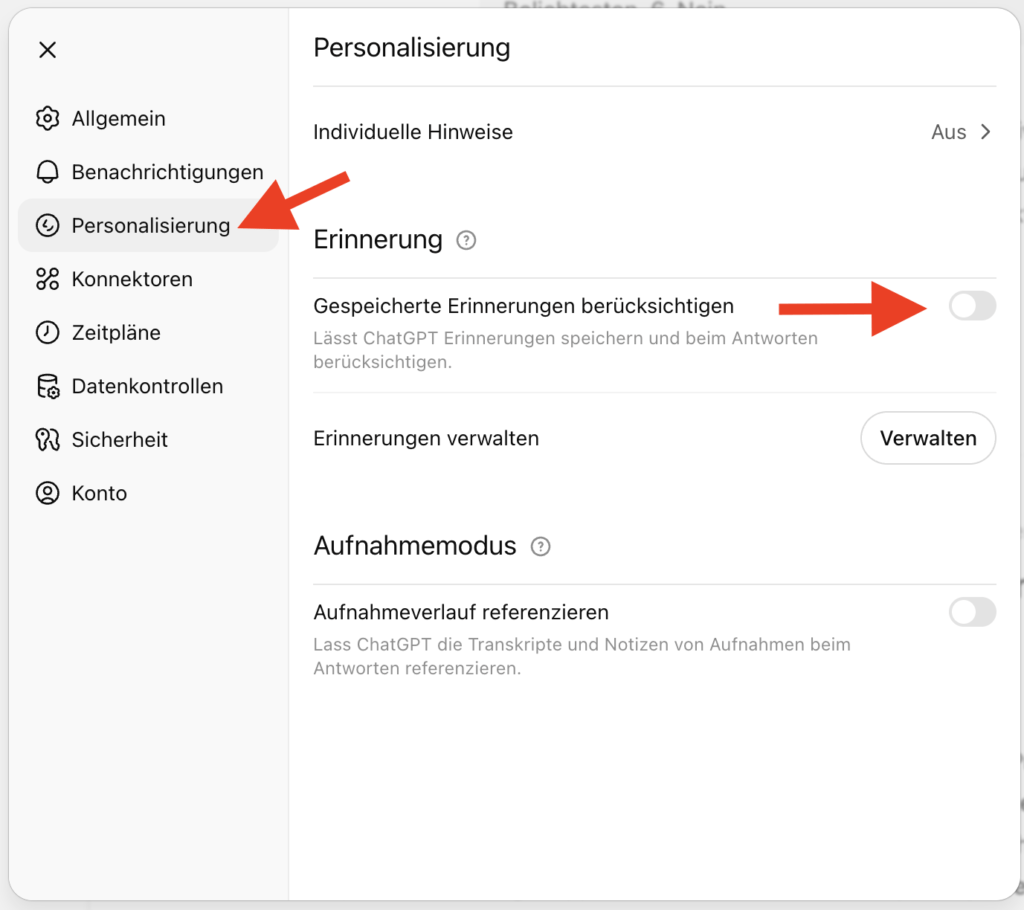Select the Zeitpläne clock icon
Screen dimensions: 1024x910
(x=47, y=332)
